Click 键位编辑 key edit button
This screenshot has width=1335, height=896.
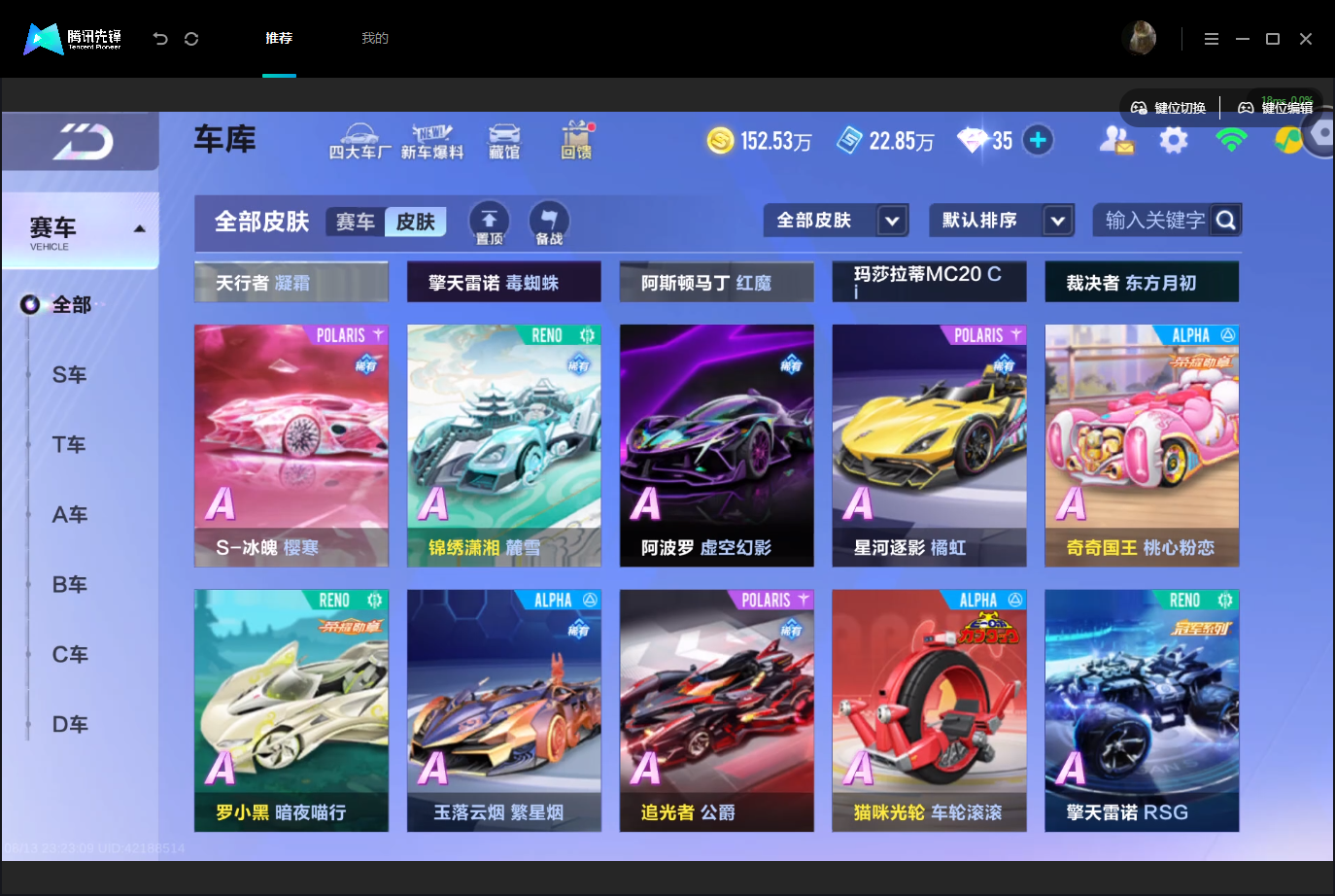click(1276, 108)
